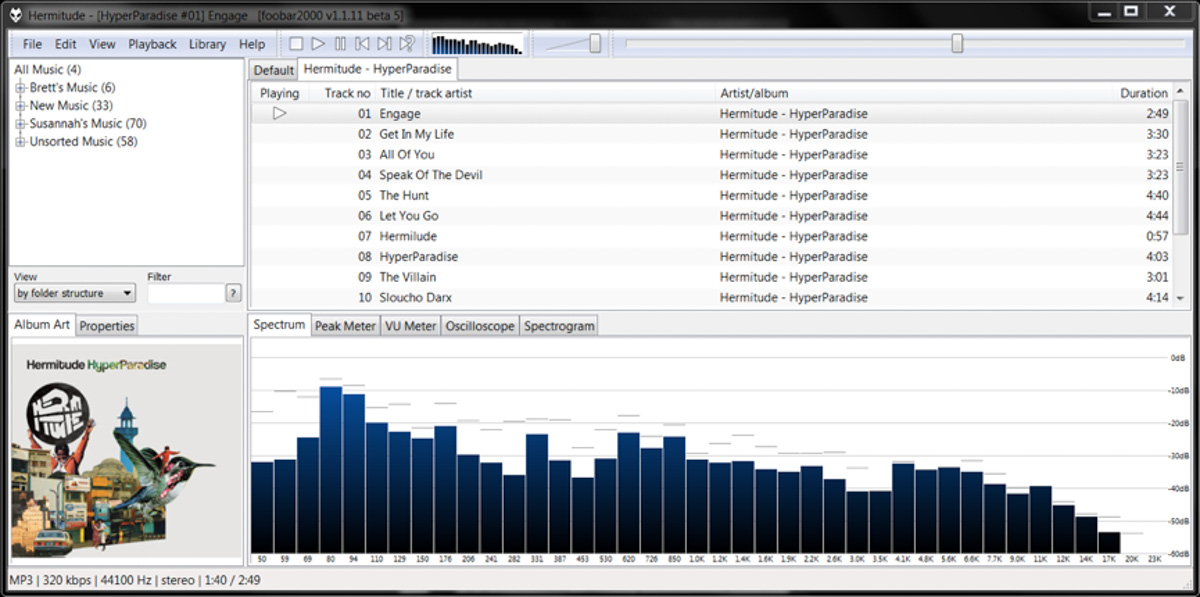Click inside the Filter text field

(x=185, y=293)
